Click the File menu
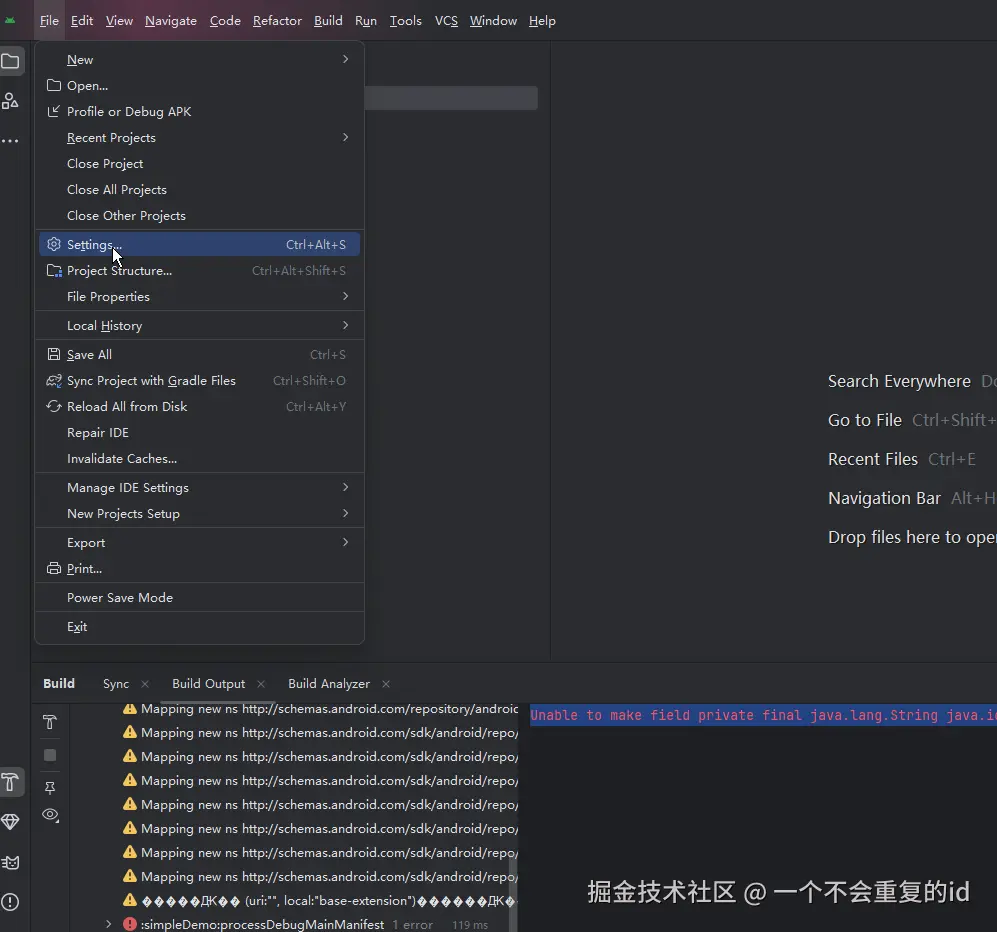The image size is (997, 932). coord(49,21)
